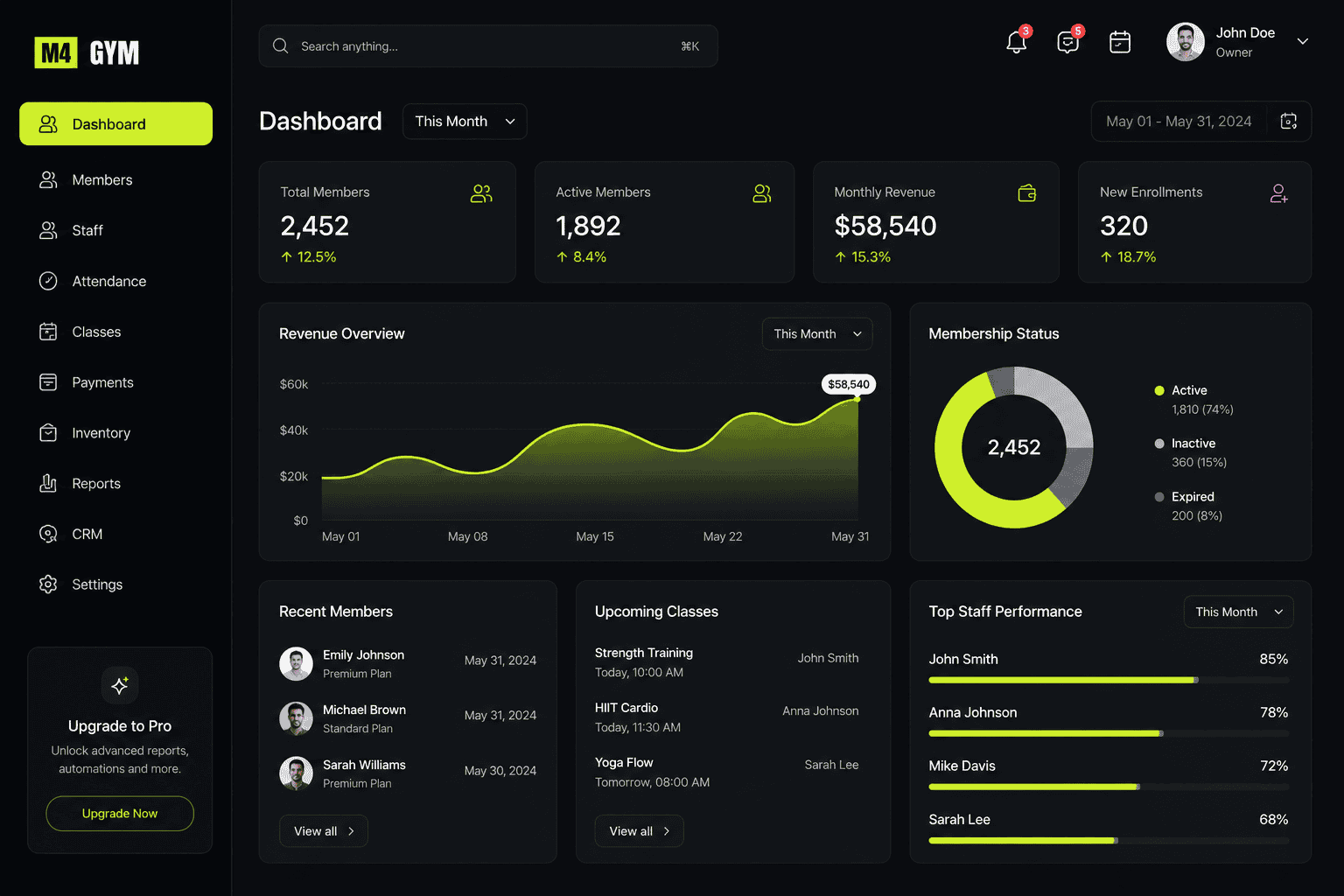Open the Attendance menu label
This screenshot has width=1344, height=896.
pyautogui.click(x=109, y=281)
